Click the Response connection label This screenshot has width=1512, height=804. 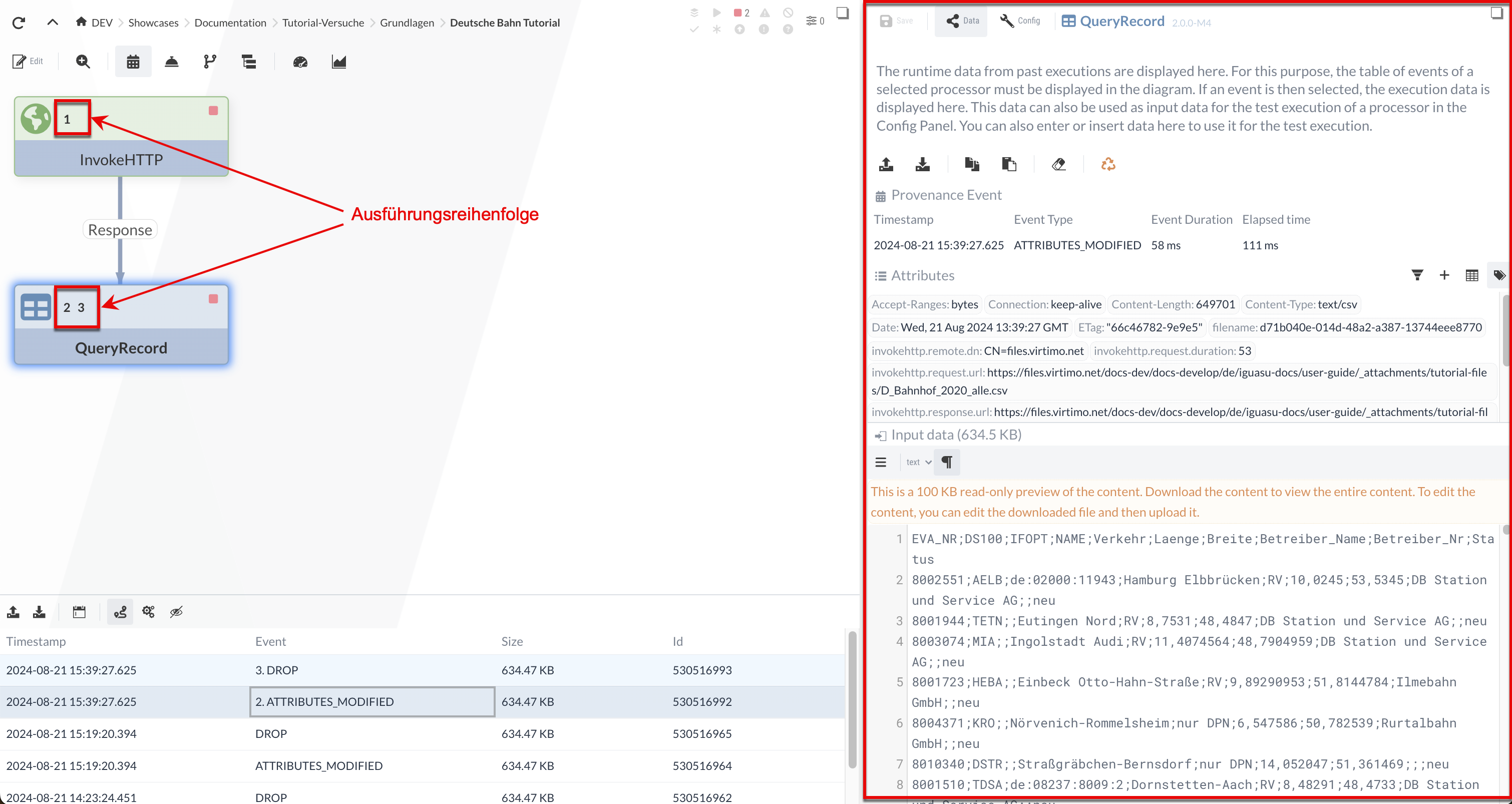click(x=120, y=229)
